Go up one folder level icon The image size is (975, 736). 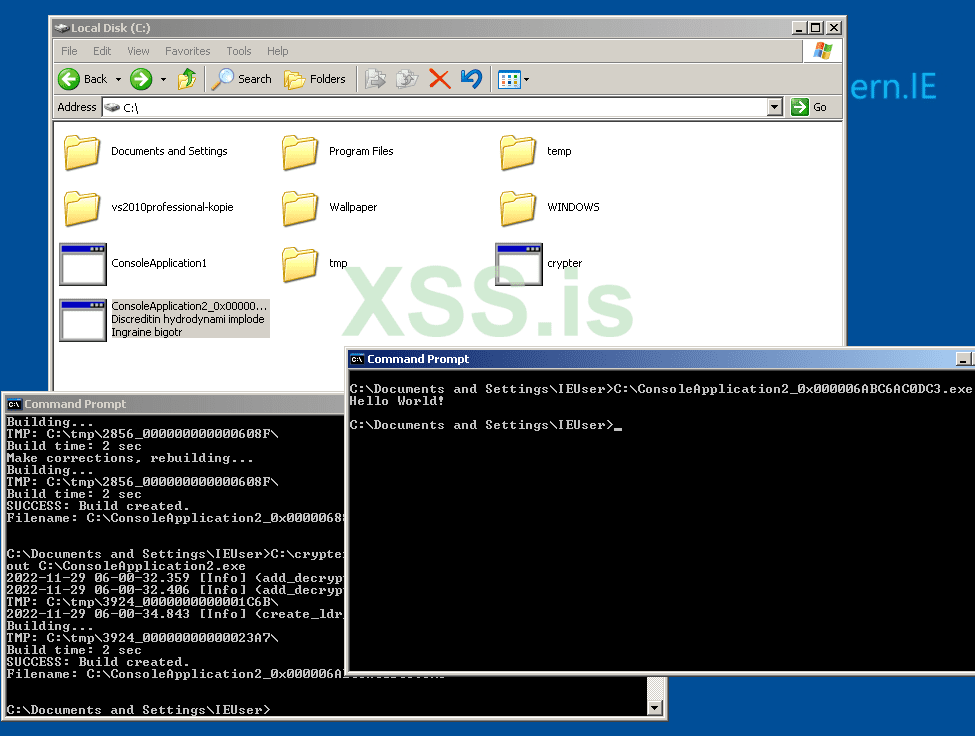187,79
